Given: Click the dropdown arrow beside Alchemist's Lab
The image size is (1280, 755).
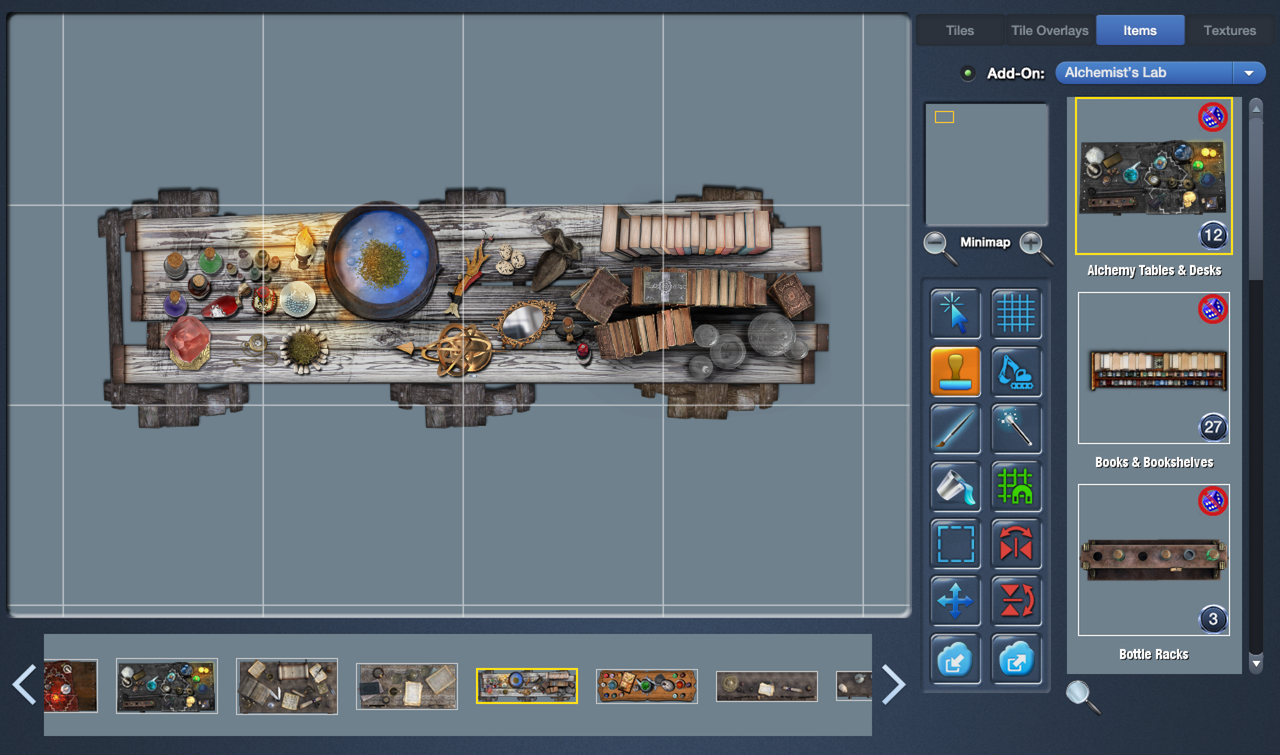Looking at the screenshot, I should click(1249, 73).
